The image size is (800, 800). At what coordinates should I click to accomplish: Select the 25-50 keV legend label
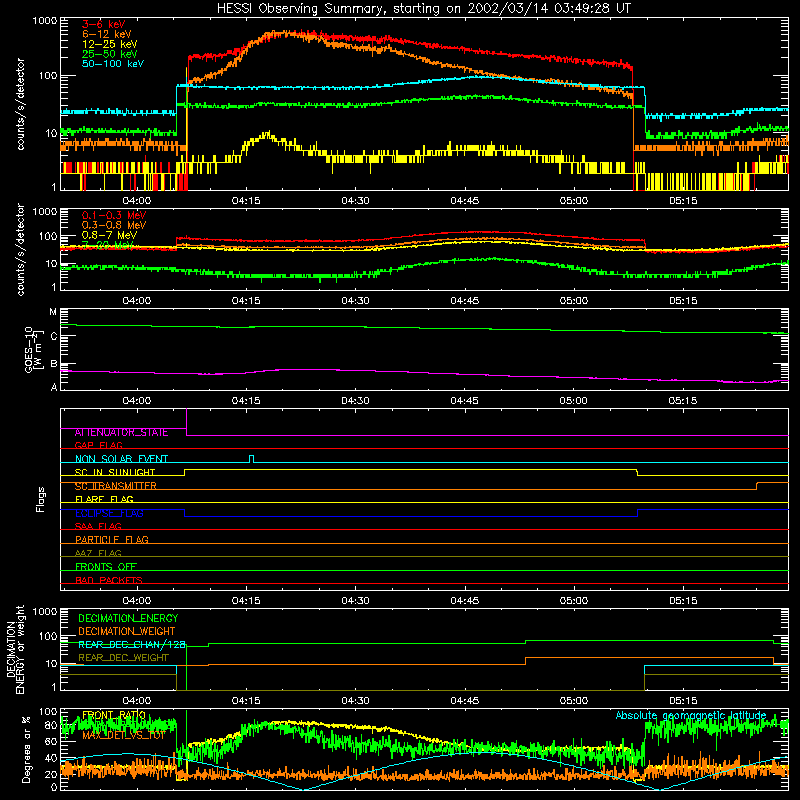click(110, 54)
